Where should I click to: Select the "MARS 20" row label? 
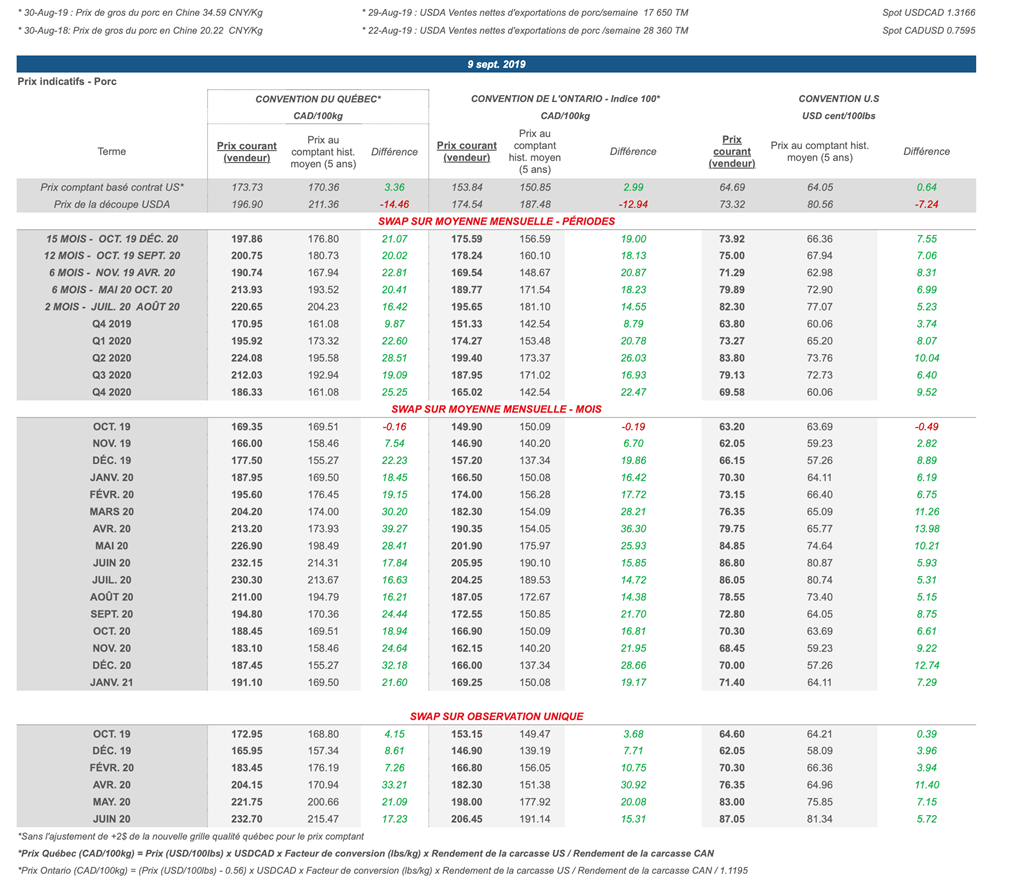point(112,511)
